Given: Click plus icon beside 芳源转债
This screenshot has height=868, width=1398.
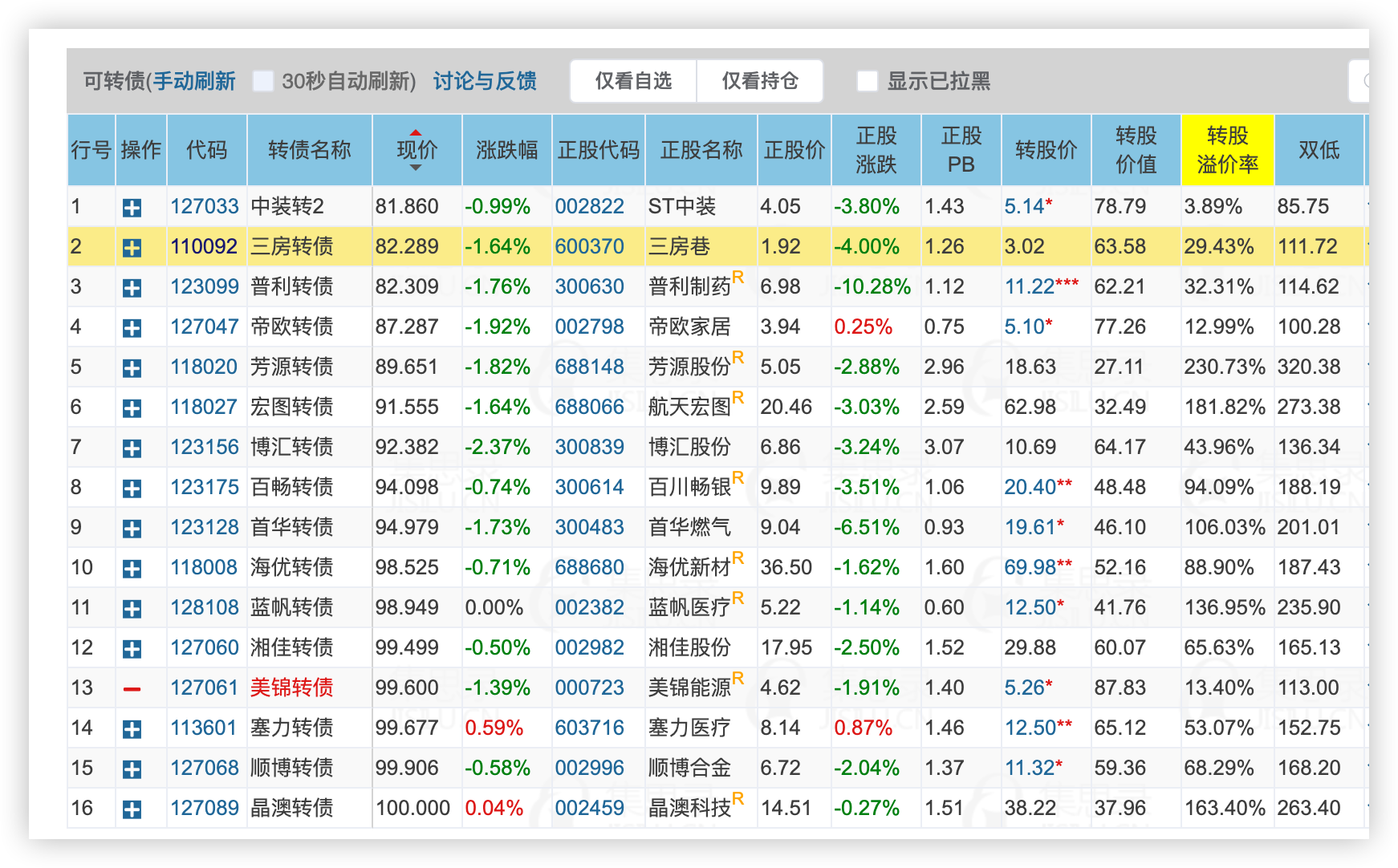Looking at the screenshot, I should (132, 368).
